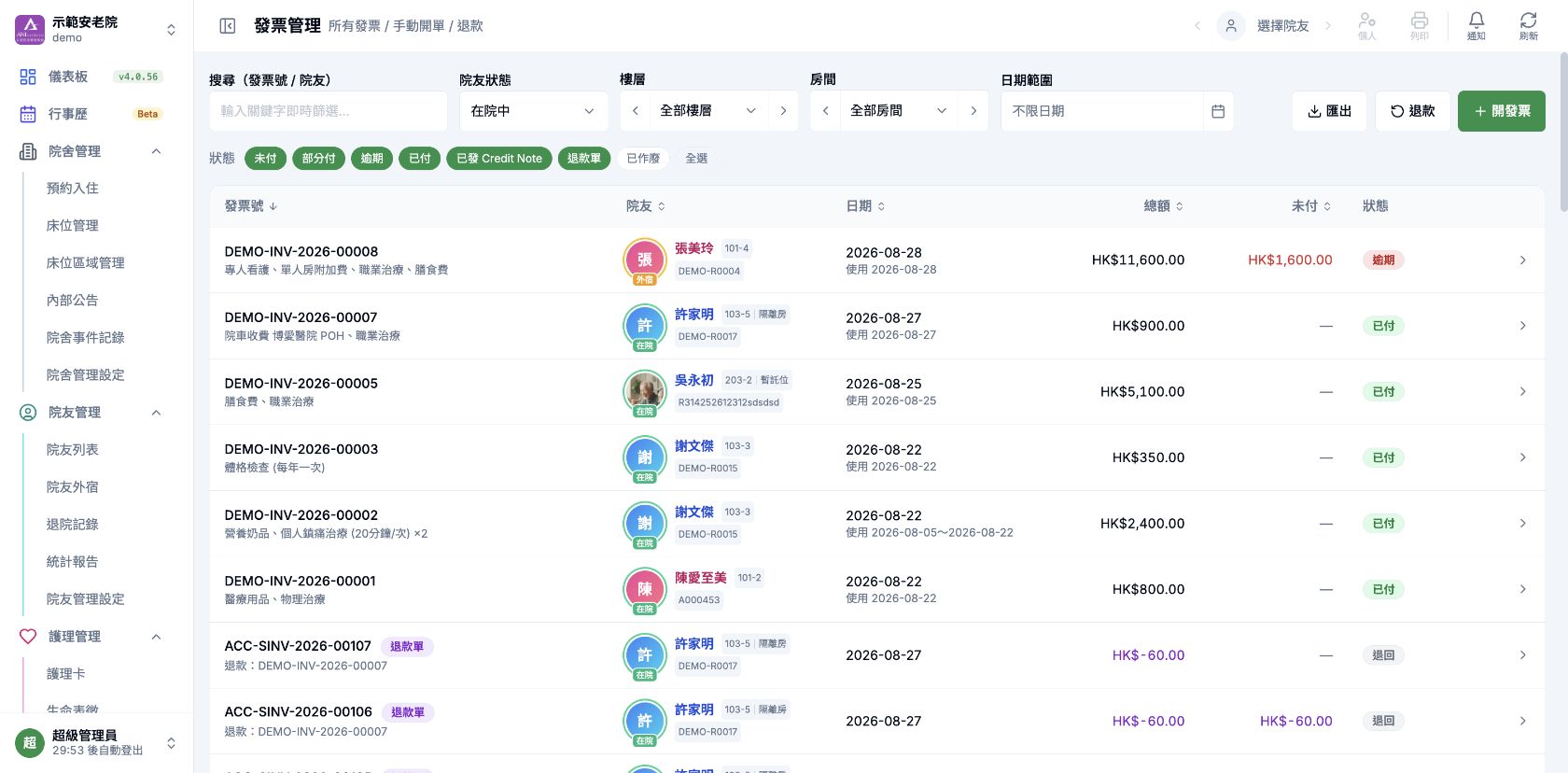This screenshot has height=773, width=1568.
Task: Click 逾期 status badge on DEMO-INV-2026-00008
Action: [x=1383, y=260]
